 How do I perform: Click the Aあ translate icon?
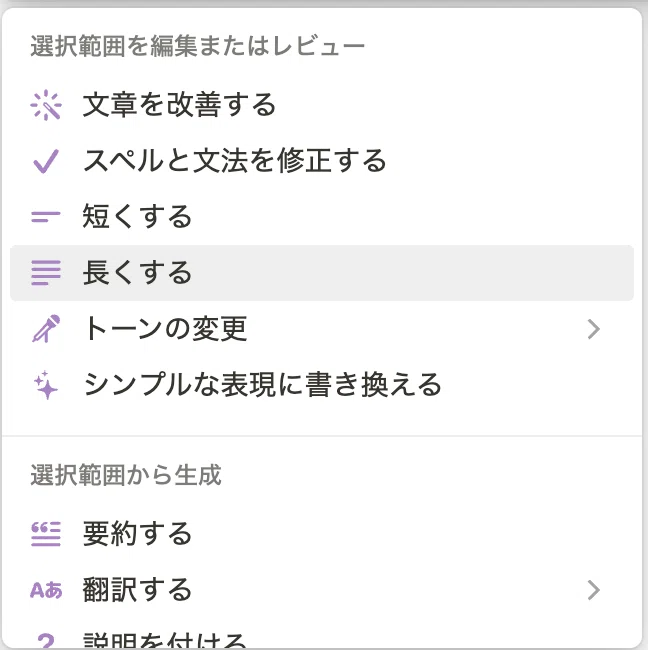pos(46,590)
